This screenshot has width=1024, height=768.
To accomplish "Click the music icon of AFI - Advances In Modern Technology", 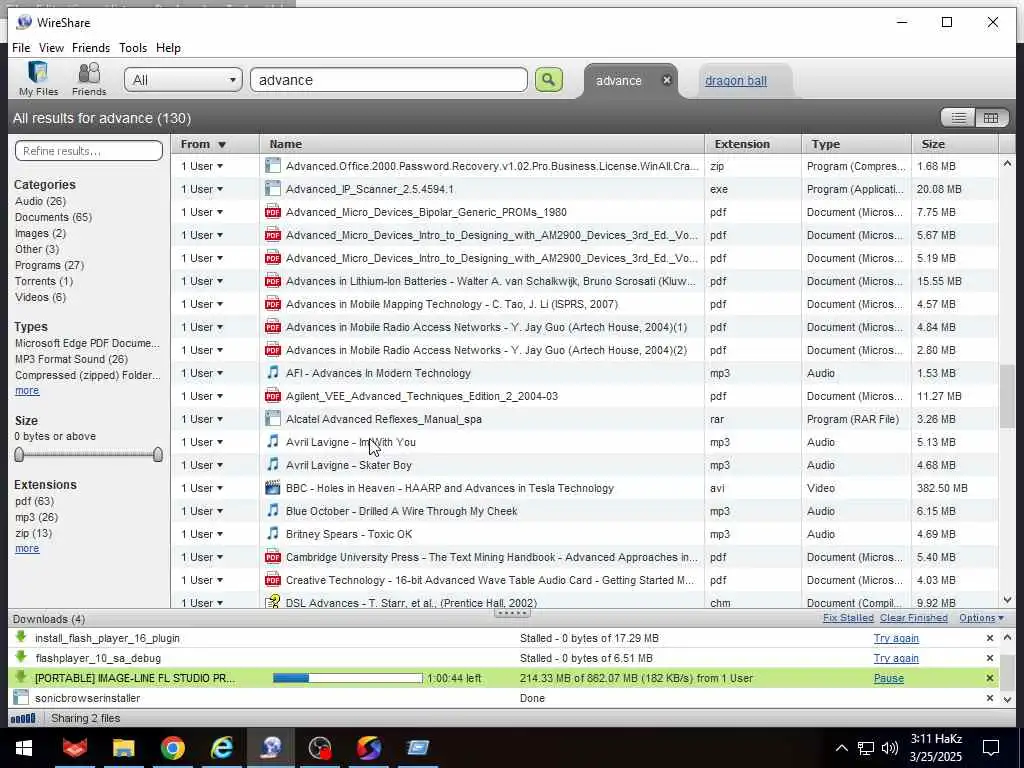I will pos(272,372).
